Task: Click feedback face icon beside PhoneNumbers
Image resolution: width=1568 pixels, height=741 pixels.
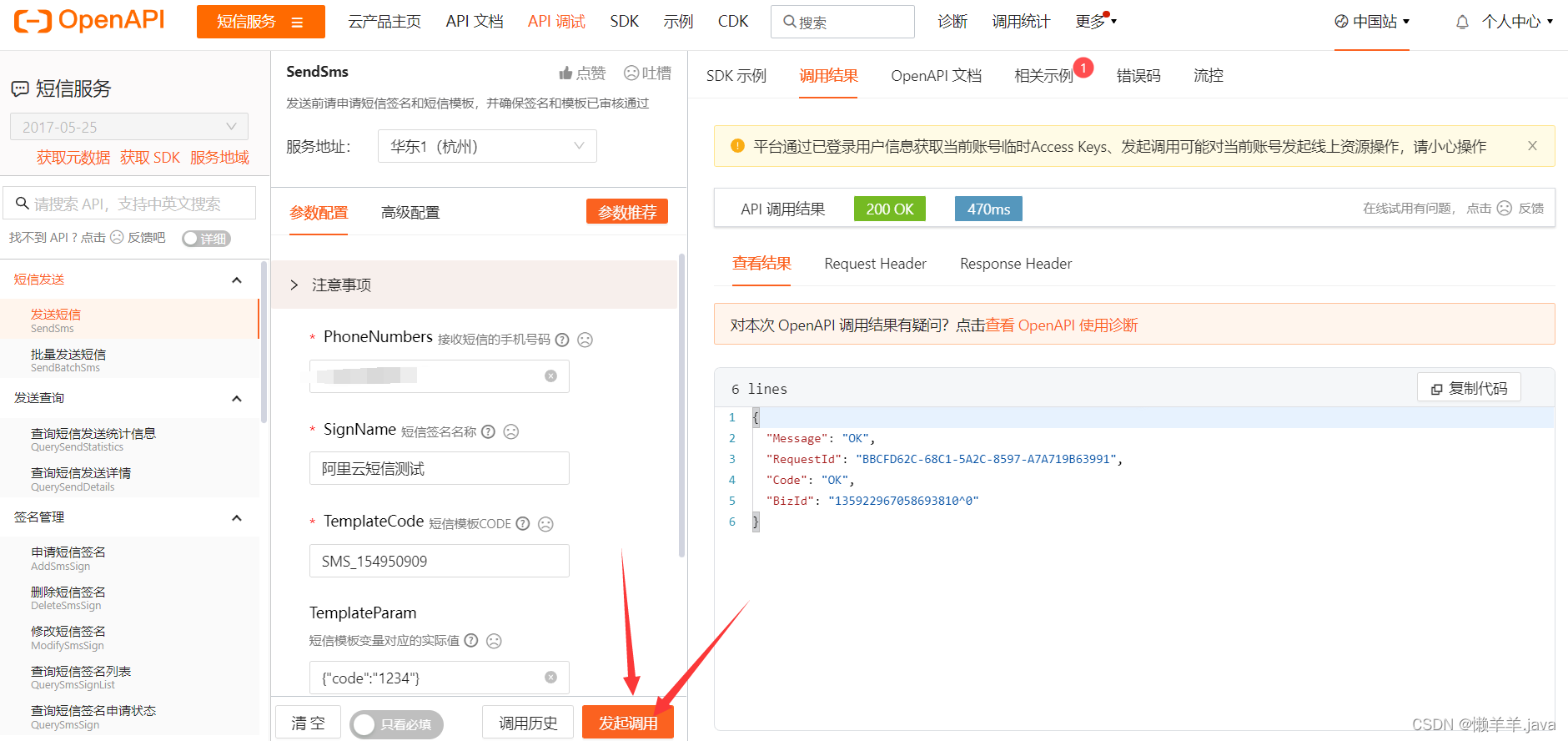Action: point(585,340)
